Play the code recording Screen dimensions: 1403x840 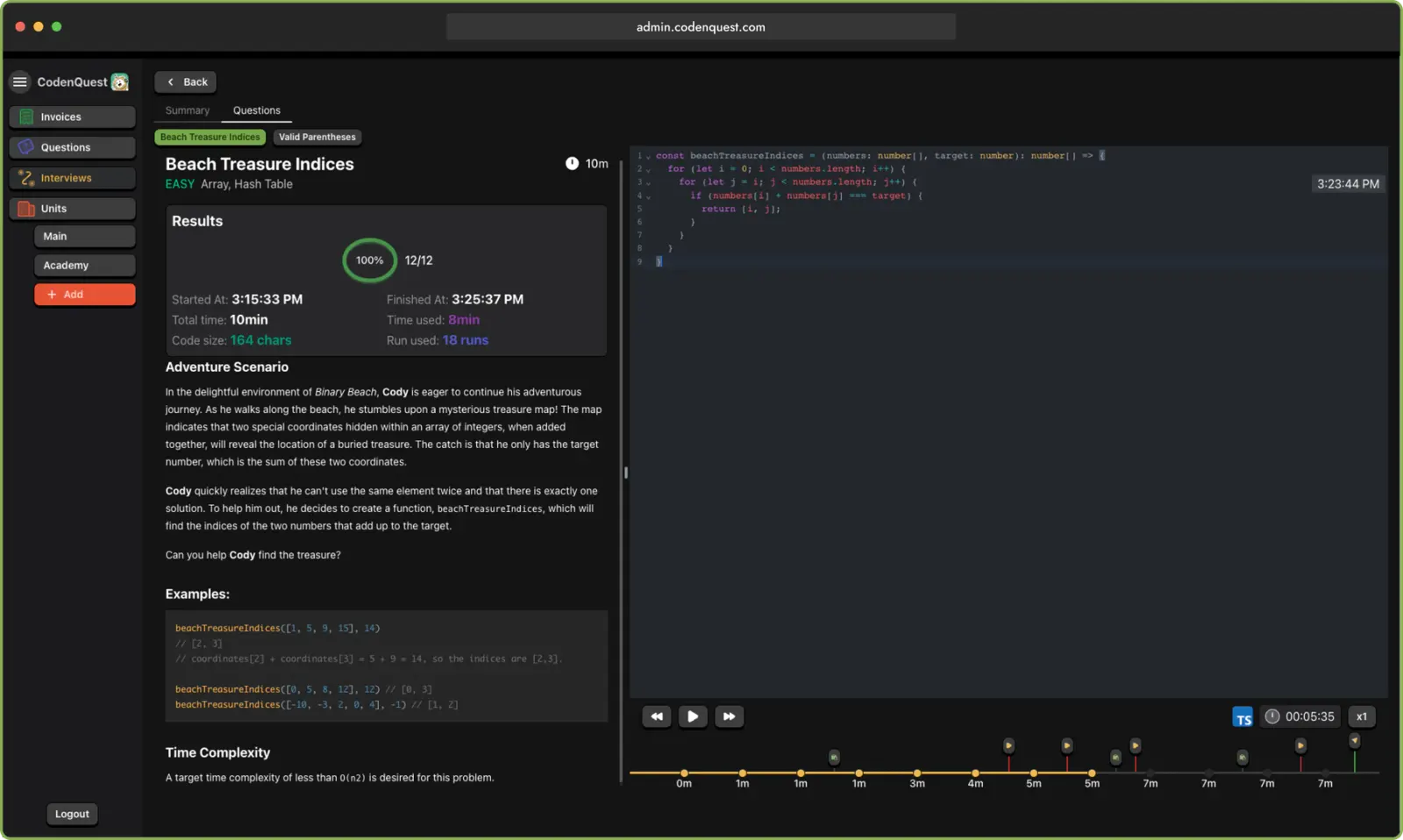click(x=692, y=716)
